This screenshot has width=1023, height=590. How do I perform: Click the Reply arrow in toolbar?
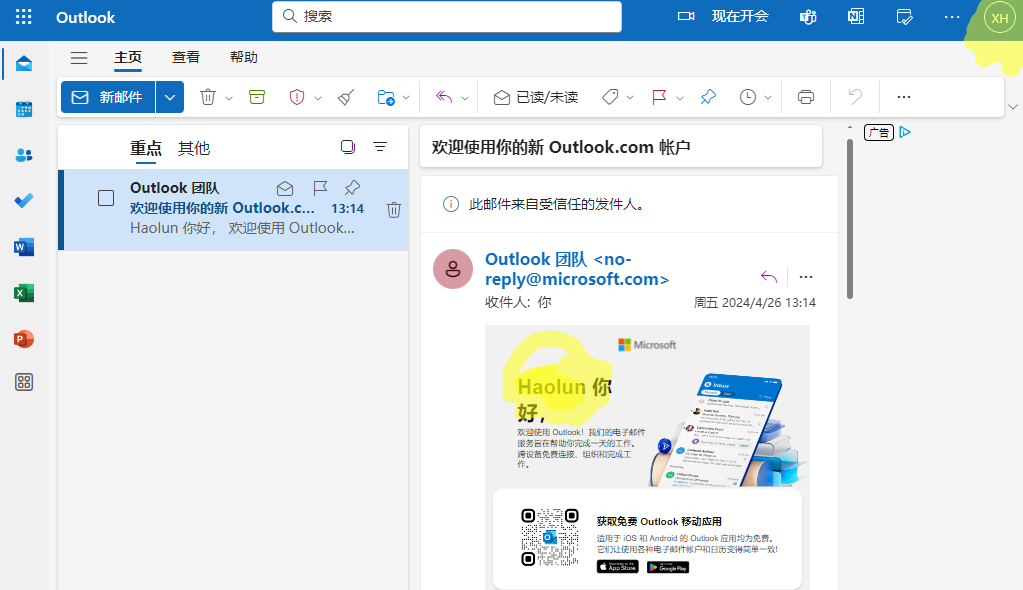pyautogui.click(x=444, y=97)
